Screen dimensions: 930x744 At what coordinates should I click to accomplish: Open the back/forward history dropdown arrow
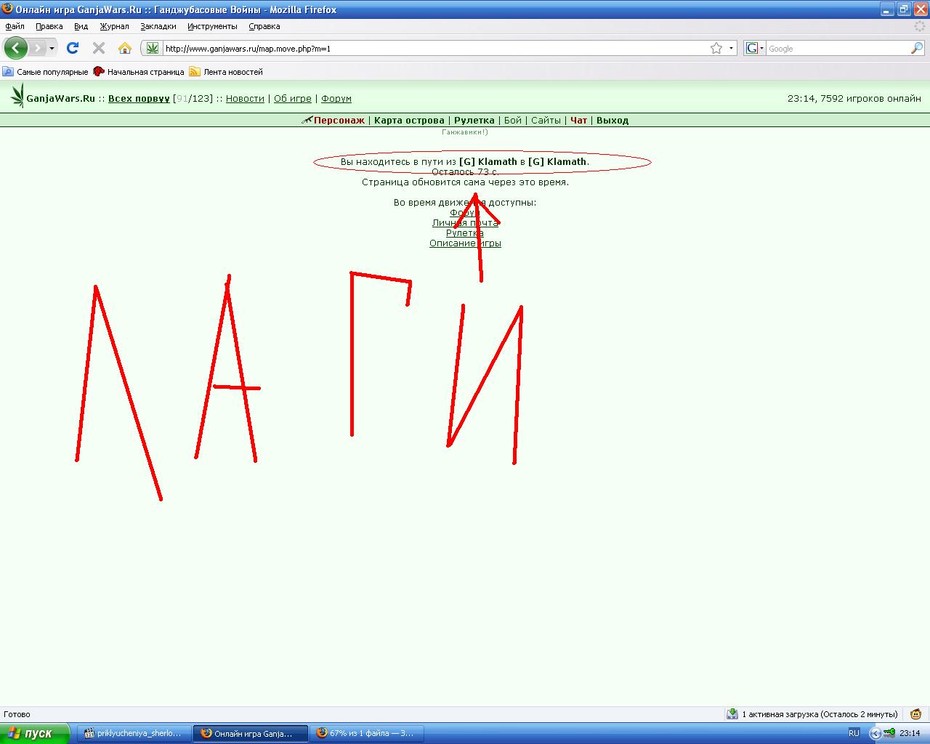pyautogui.click(x=52, y=48)
